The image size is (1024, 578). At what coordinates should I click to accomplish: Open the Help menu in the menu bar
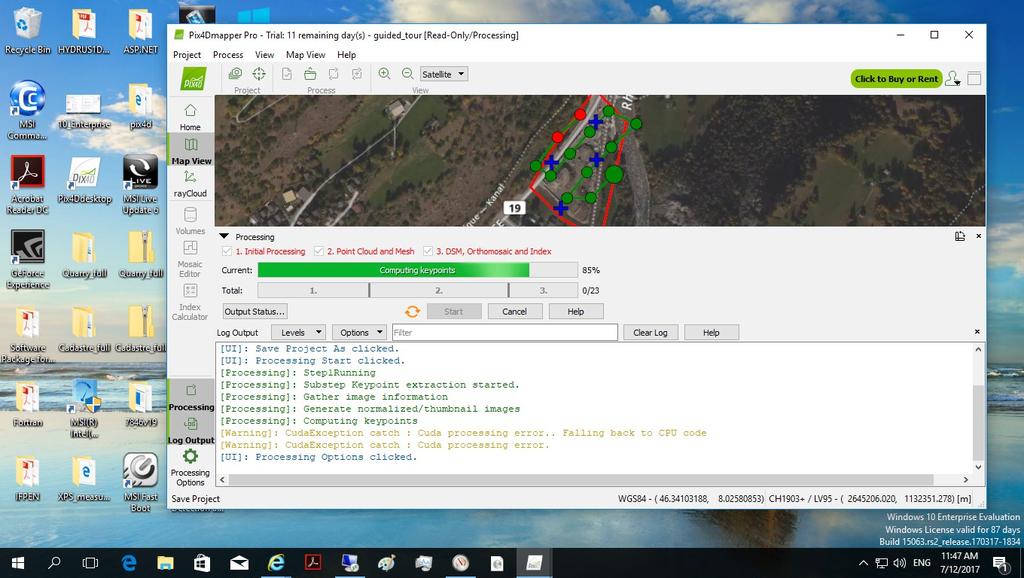click(x=347, y=55)
